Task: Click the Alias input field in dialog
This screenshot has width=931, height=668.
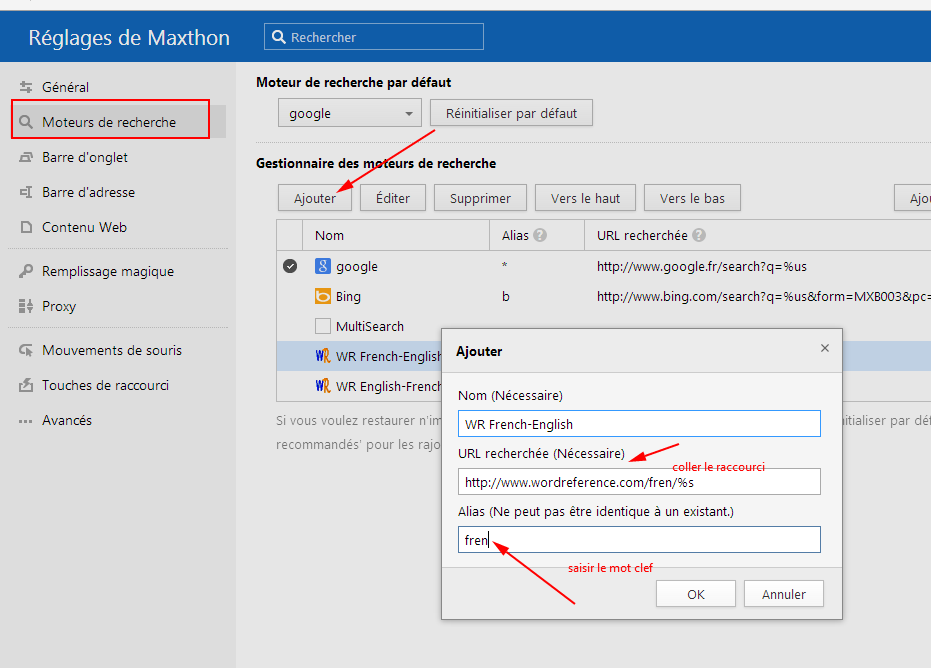Action: pos(639,540)
